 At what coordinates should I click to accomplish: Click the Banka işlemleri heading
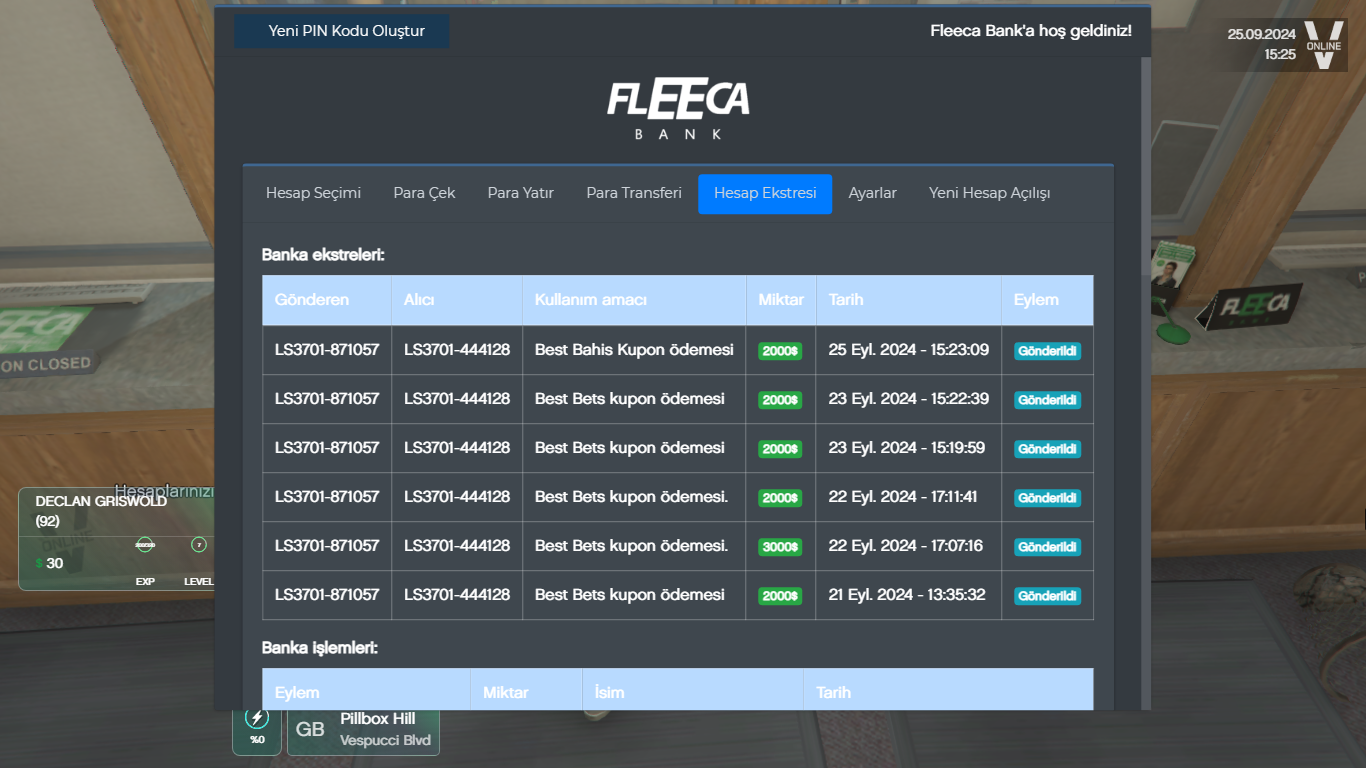pos(320,648)
